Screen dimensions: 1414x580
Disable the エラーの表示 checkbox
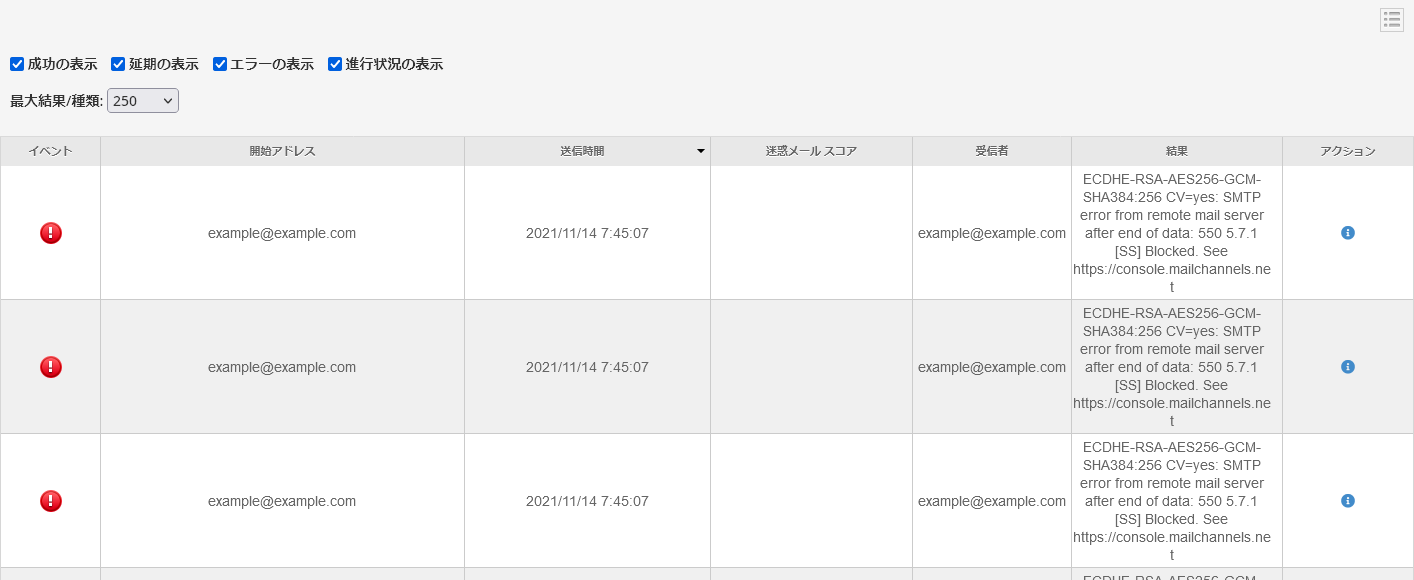tap(220, 64)
